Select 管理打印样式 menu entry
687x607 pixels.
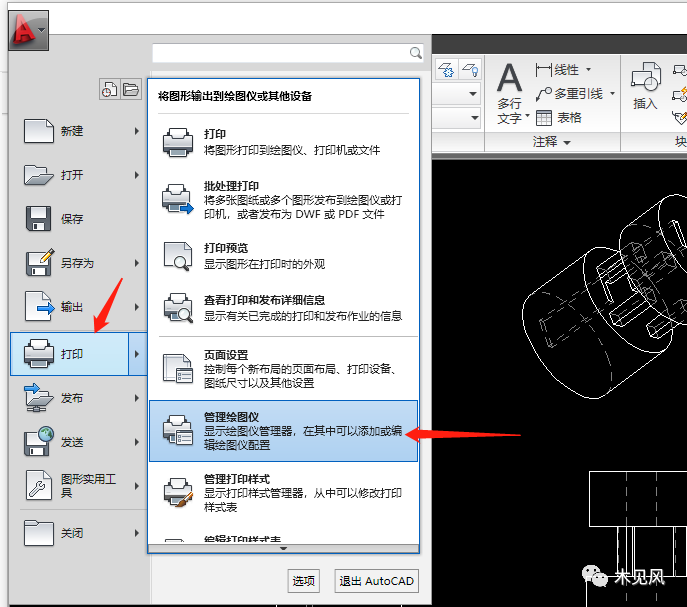tap(283, 493)
